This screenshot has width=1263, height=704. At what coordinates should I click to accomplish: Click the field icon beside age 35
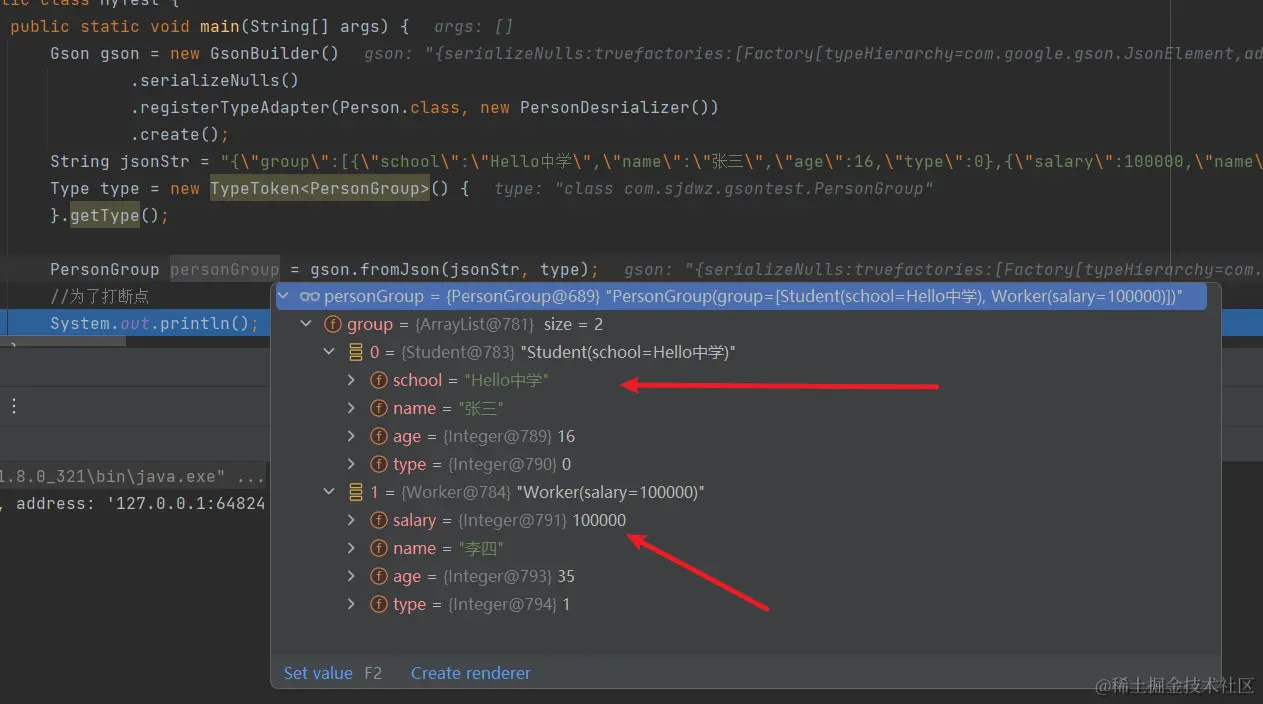[x=379, y=576]
